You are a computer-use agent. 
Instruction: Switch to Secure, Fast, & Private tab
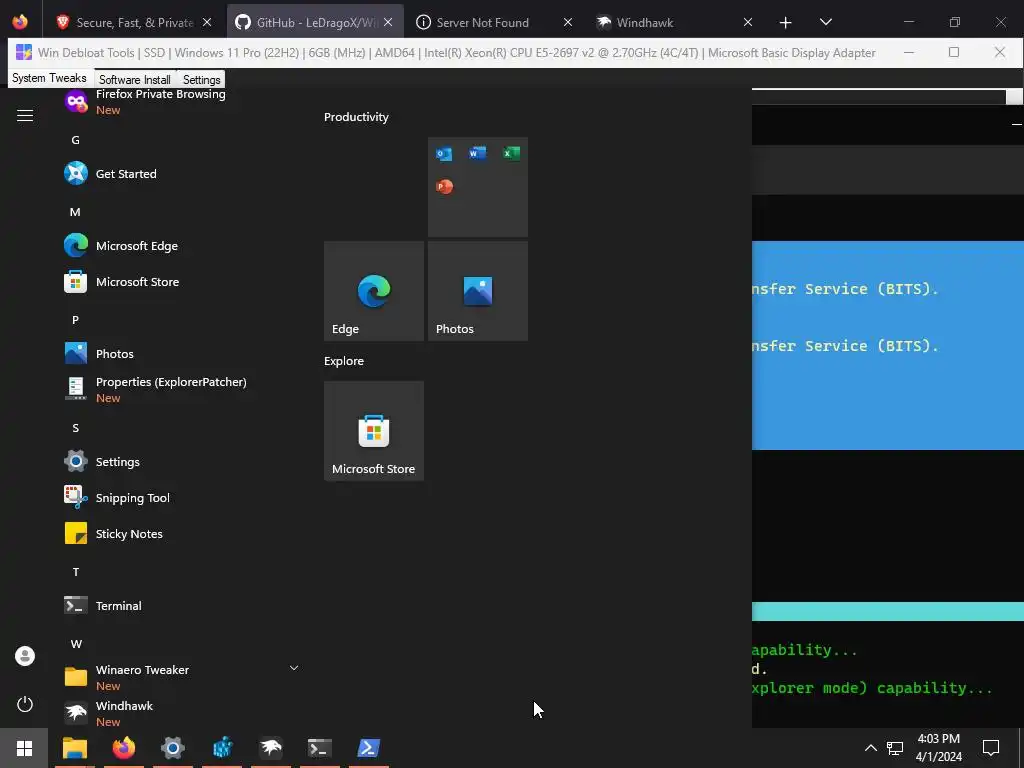point(135,22)
